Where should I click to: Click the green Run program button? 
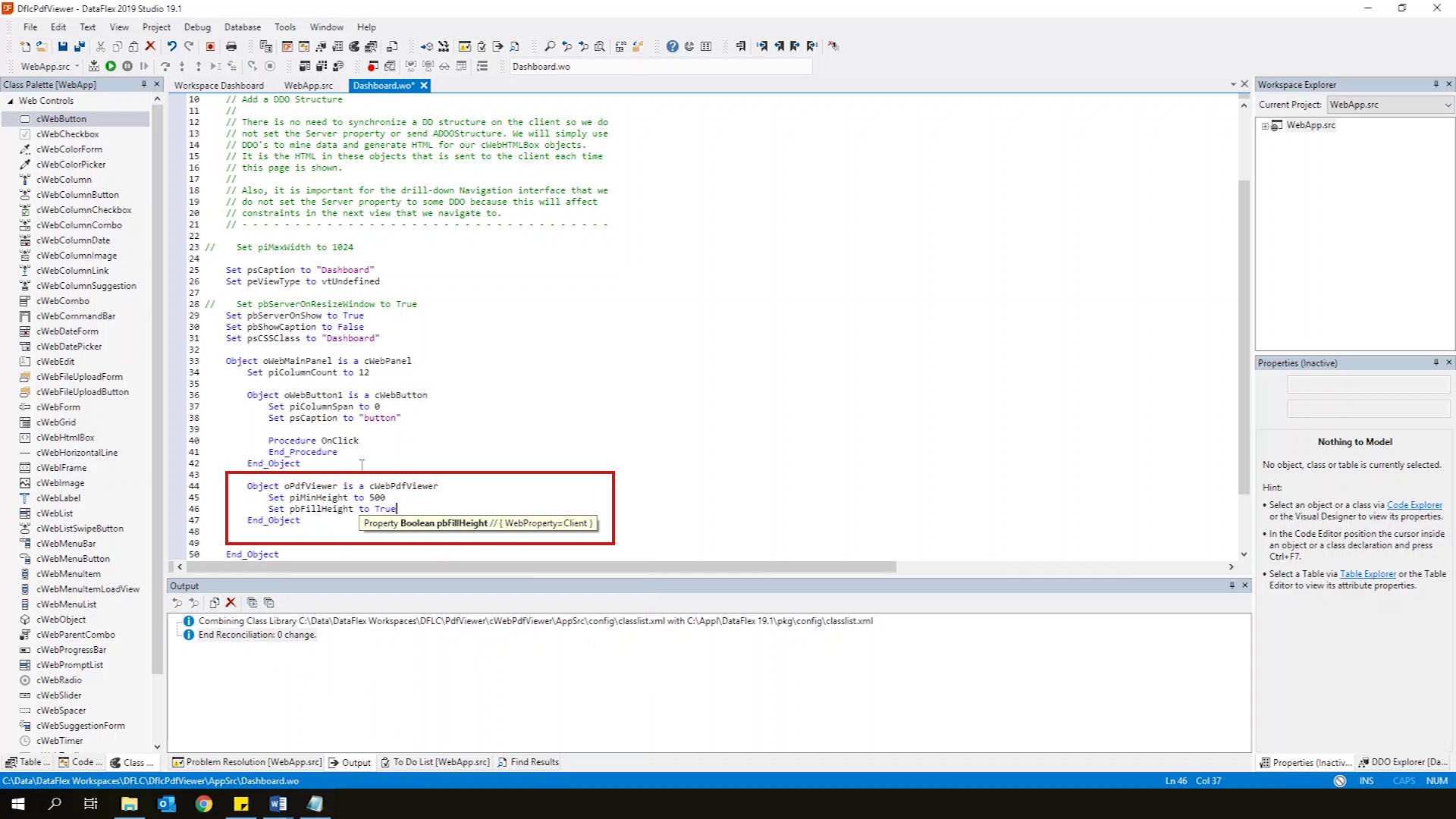111,66
